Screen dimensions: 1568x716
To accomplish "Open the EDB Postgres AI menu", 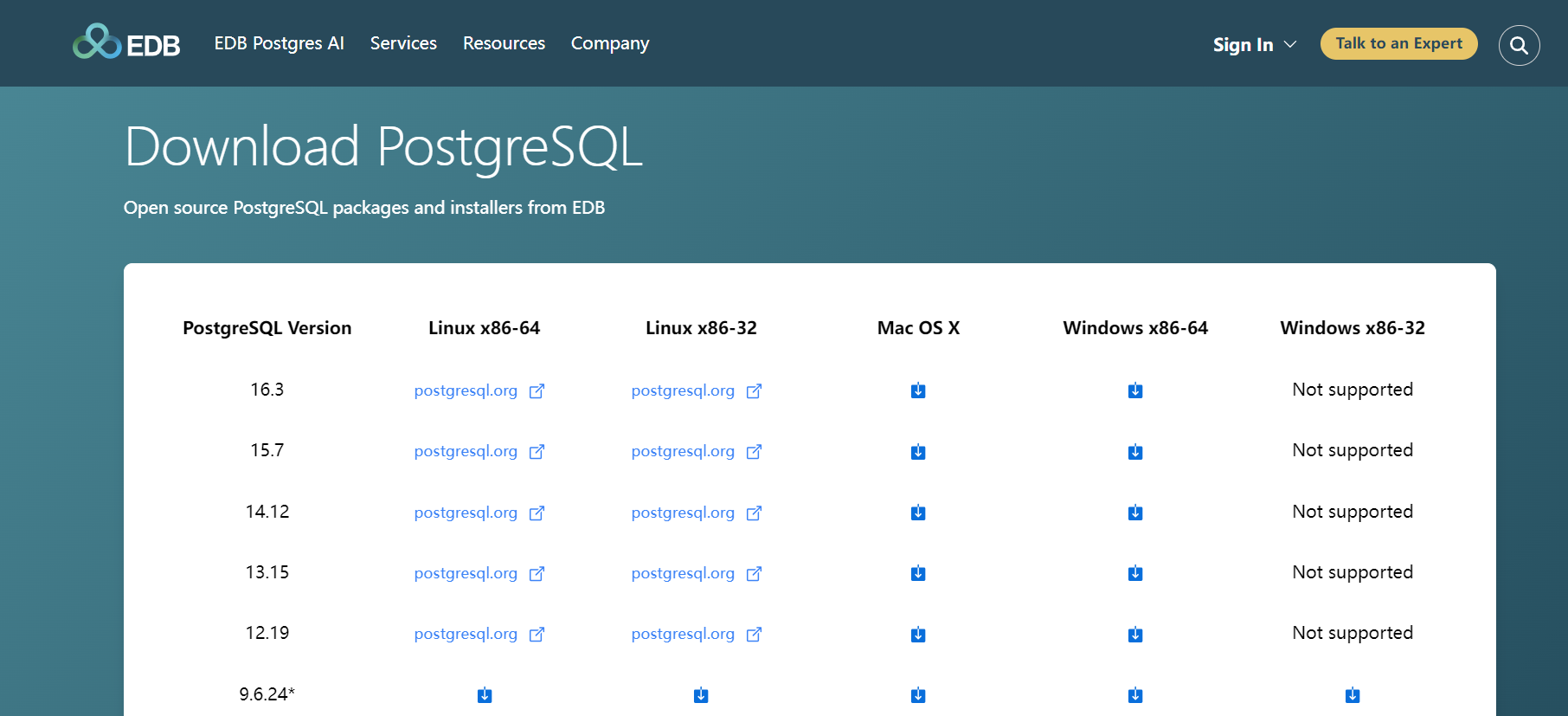I will tap(279, 43).
